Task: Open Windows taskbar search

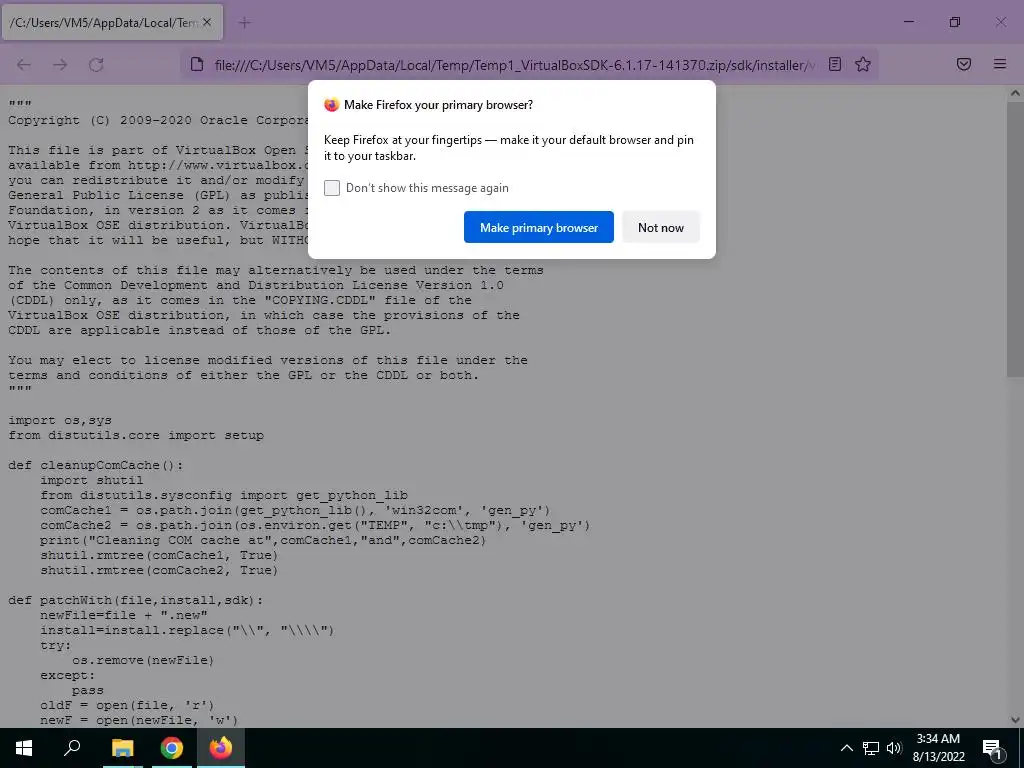Action: point(72,748)
